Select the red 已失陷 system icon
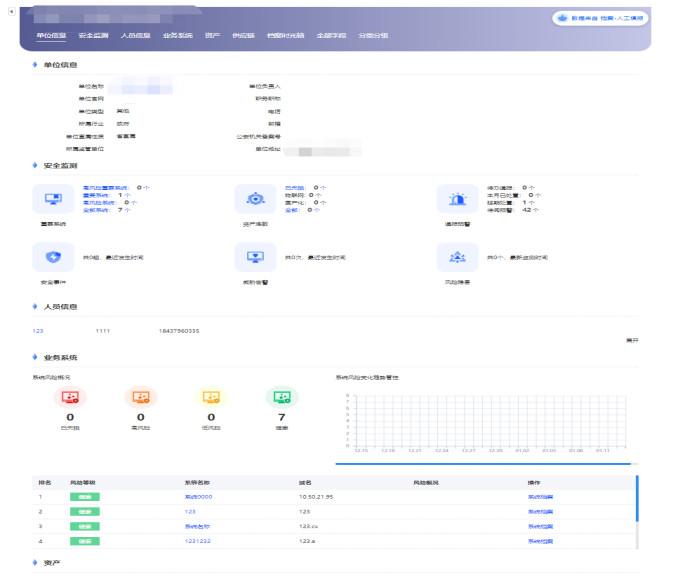 click(70, 398)
